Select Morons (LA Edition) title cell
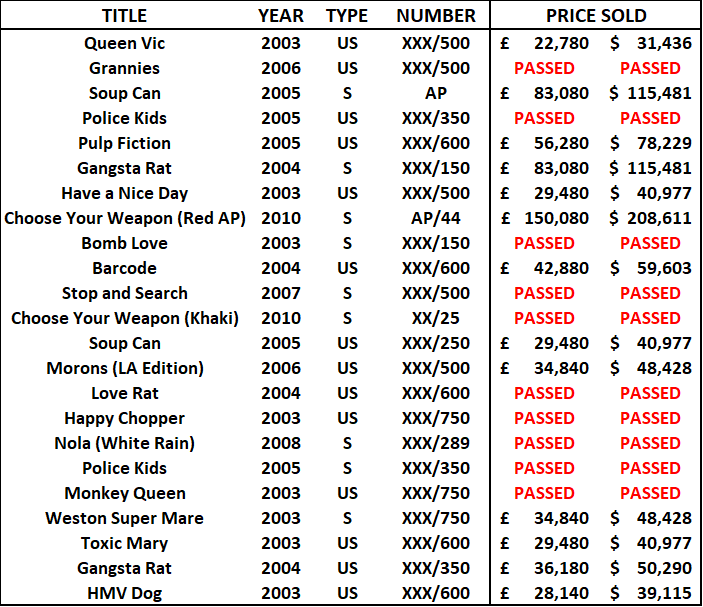The width and height of the screenshot is (703, 607). (x=124, y=368)
